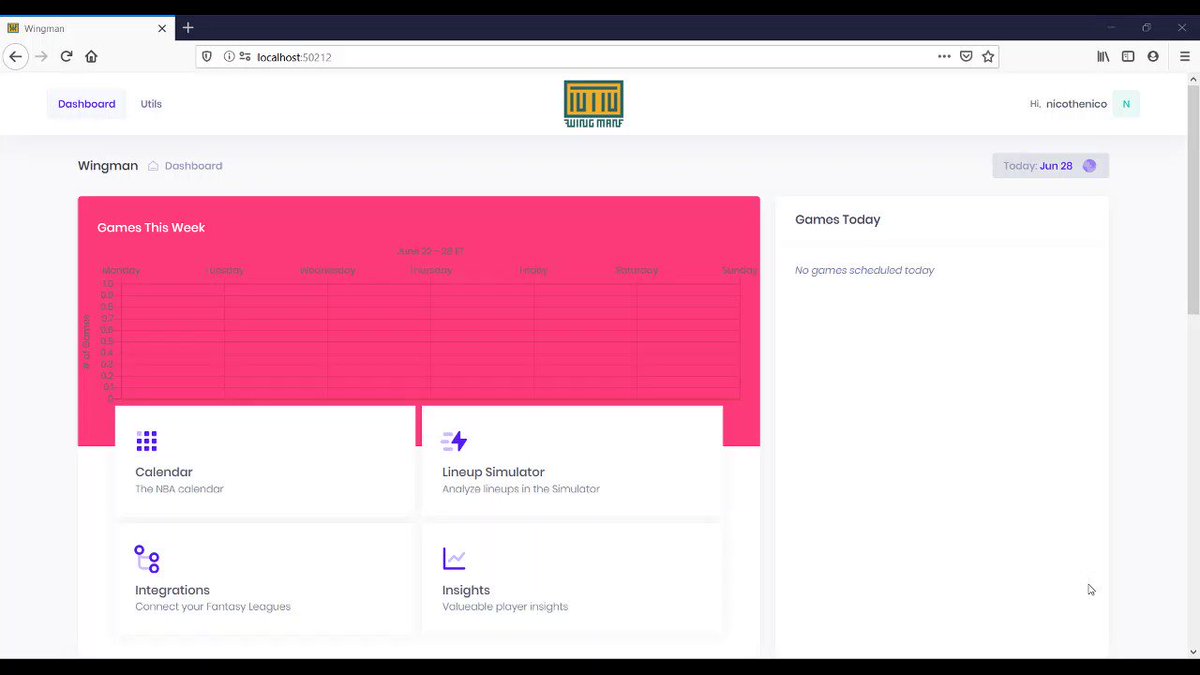Click the Integrations nodes icon
The image size is (1200, 675).
[x=147, y=559]
